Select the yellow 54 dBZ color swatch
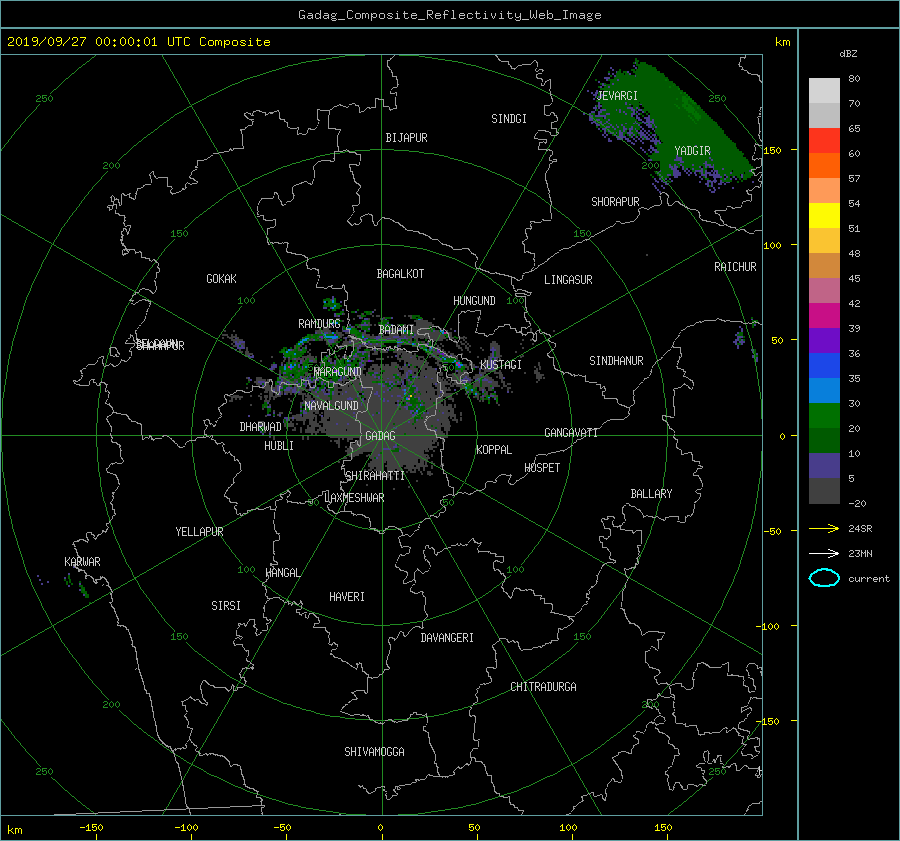Viewport: 900px width, 841px height. coord(824,215)
